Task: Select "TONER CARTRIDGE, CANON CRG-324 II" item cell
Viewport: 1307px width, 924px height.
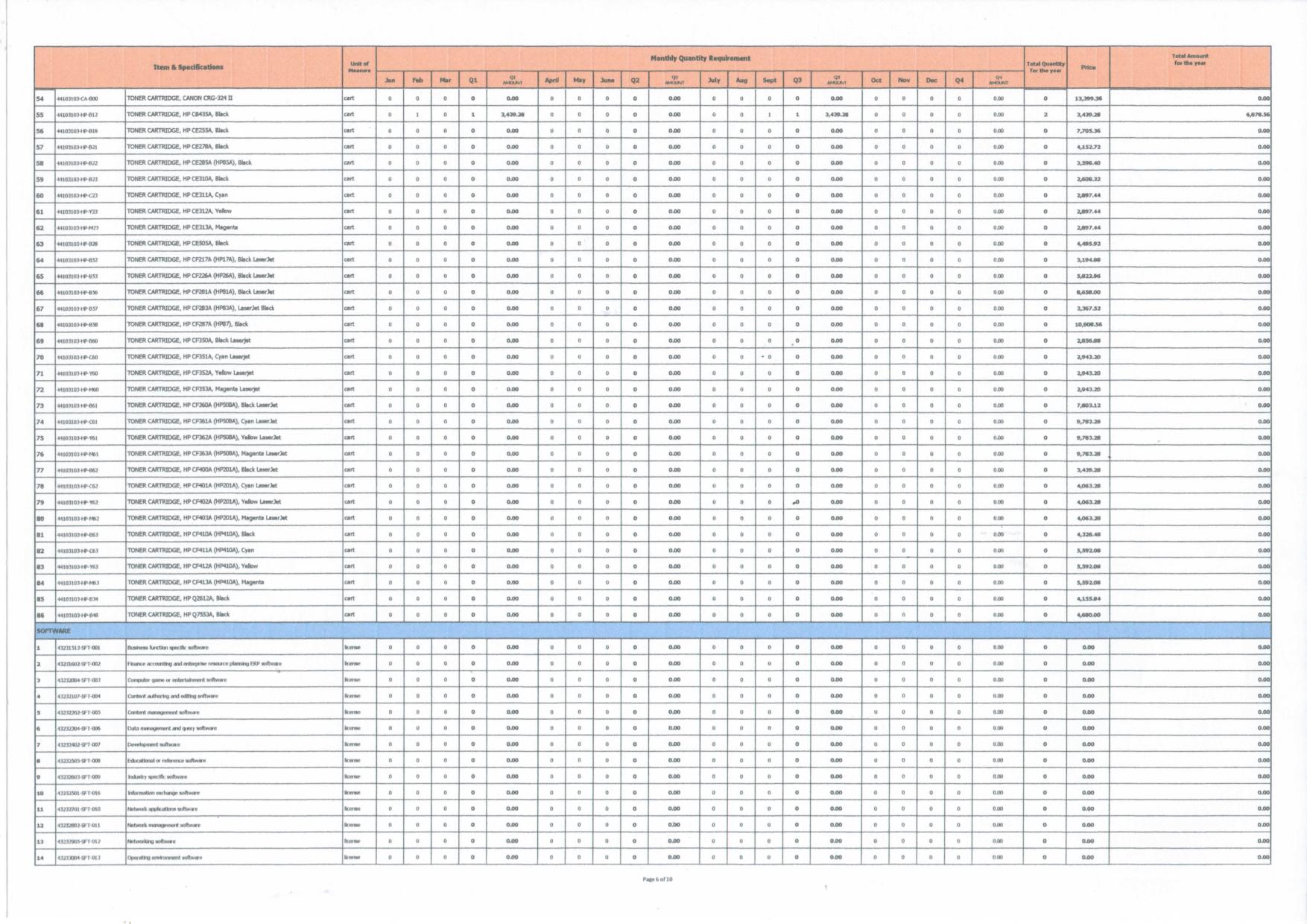Action: coord(233,98)
